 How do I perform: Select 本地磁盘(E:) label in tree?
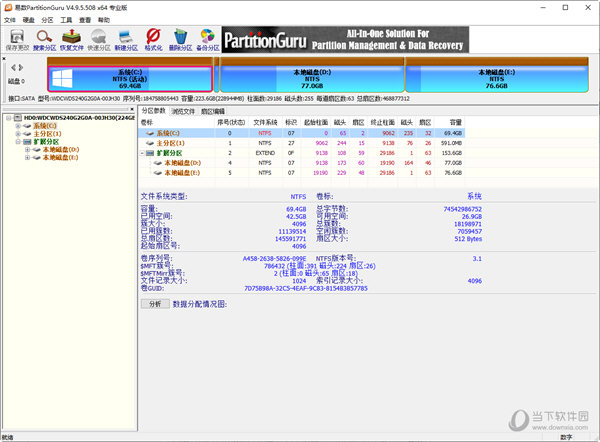60,157
